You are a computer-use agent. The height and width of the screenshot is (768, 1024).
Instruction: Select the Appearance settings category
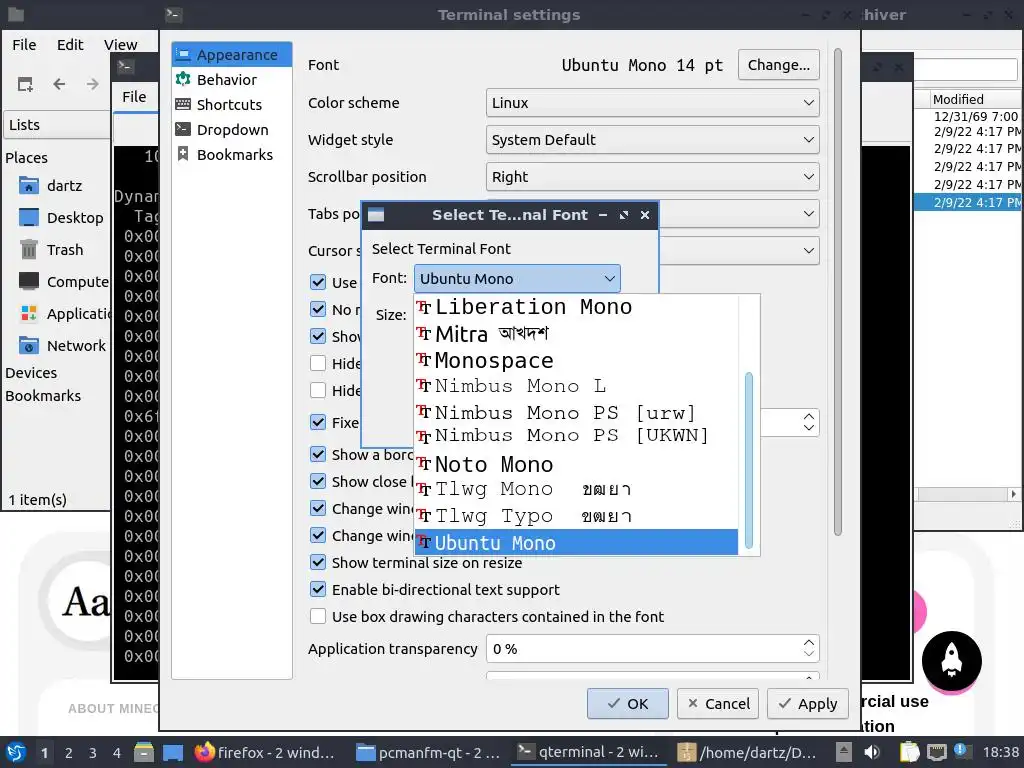coord(232,55)
